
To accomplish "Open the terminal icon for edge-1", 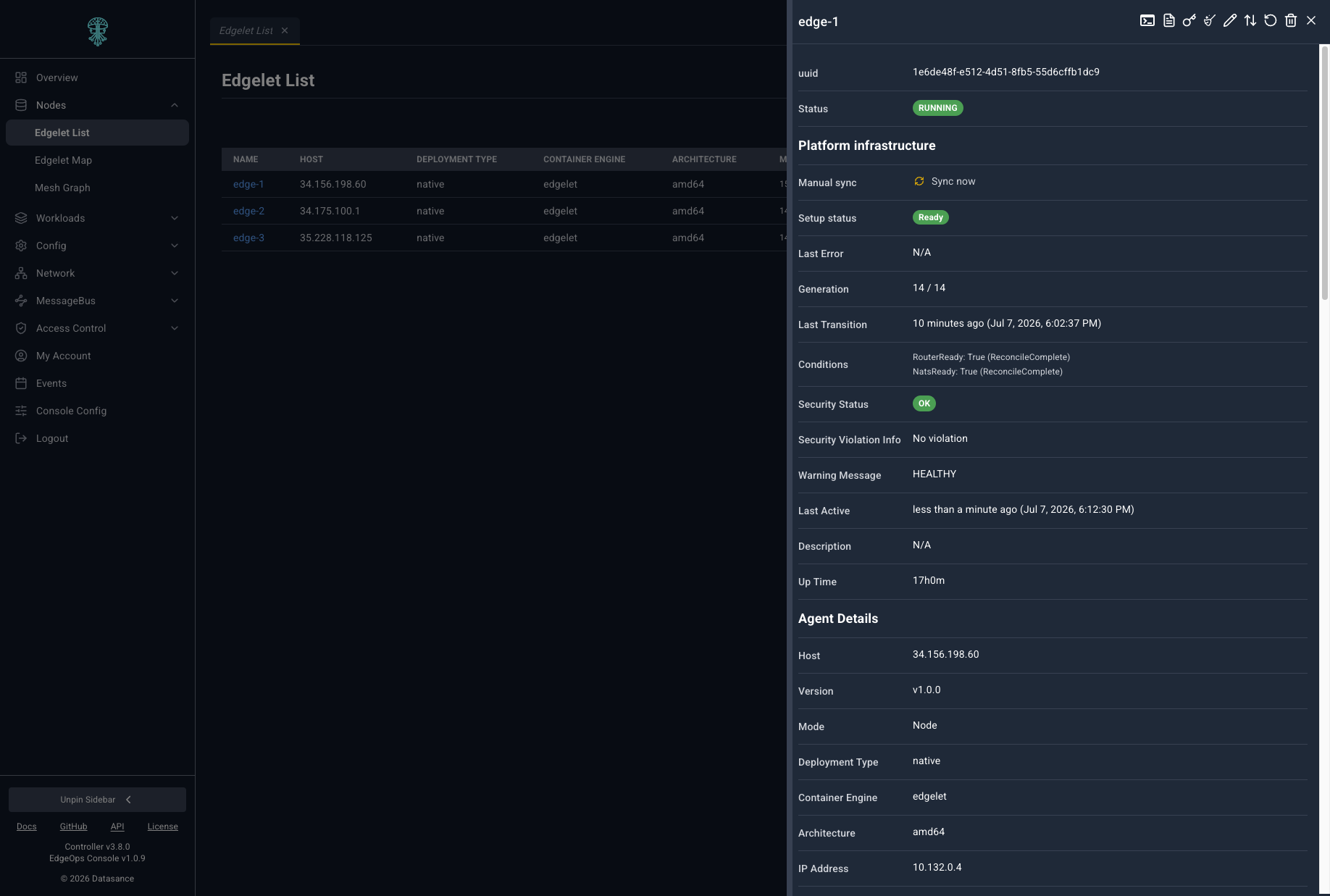I will point(1147,21).
